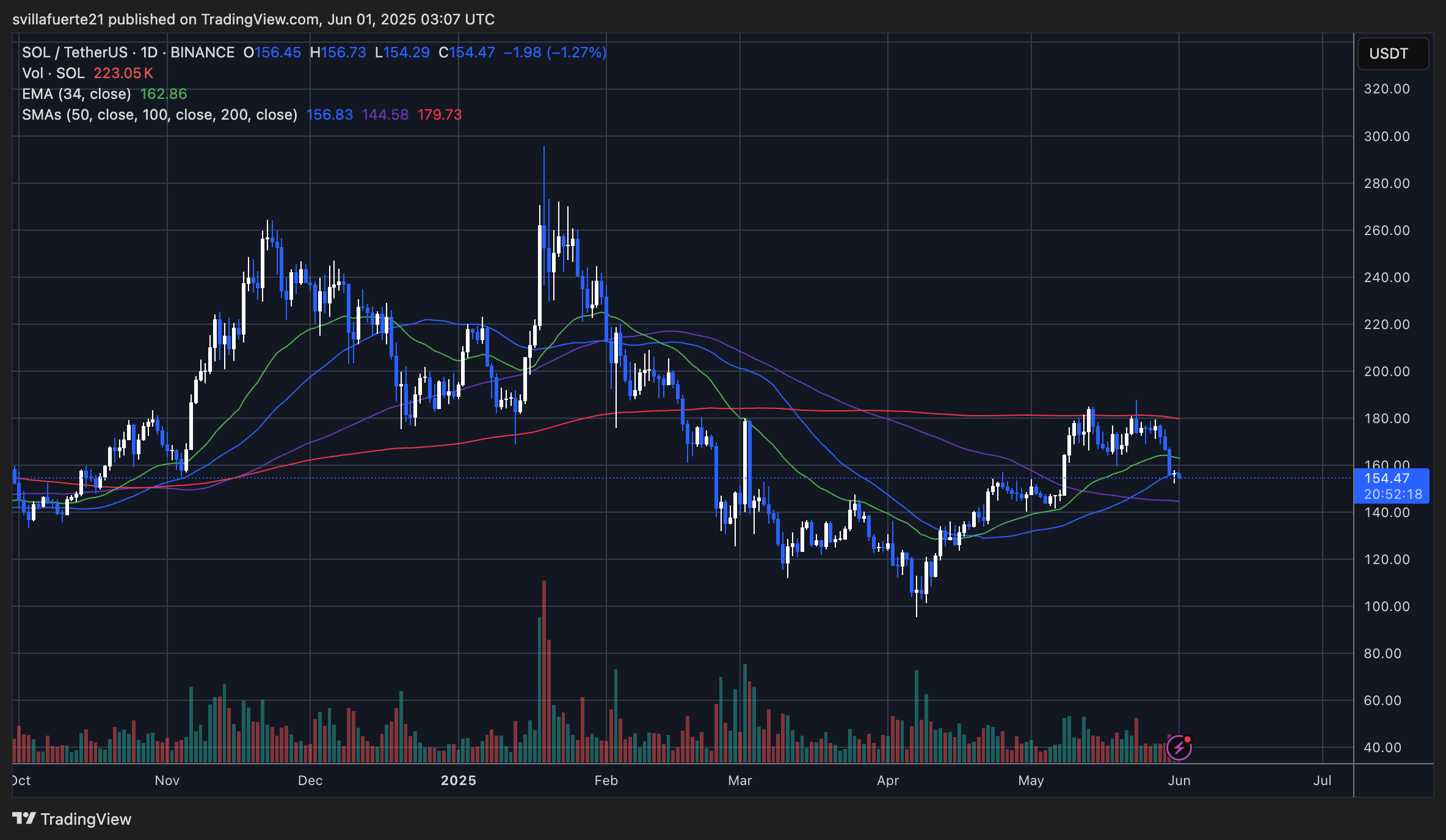Select the 2025 label on the time axis
The width and height of the screenshot is (1446, 840).
pyautogui.click(x=459, y=780)
